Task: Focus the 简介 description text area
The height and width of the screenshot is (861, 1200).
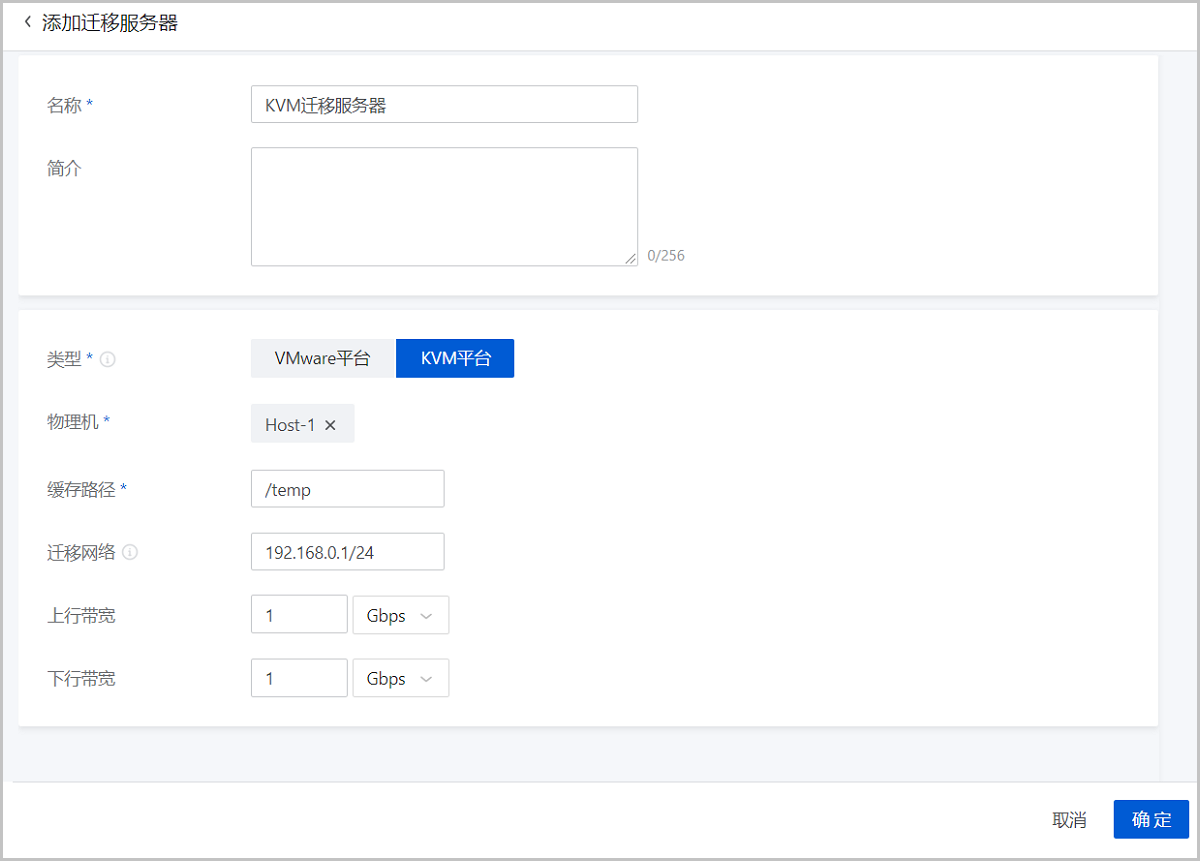Action: [443, 206]
